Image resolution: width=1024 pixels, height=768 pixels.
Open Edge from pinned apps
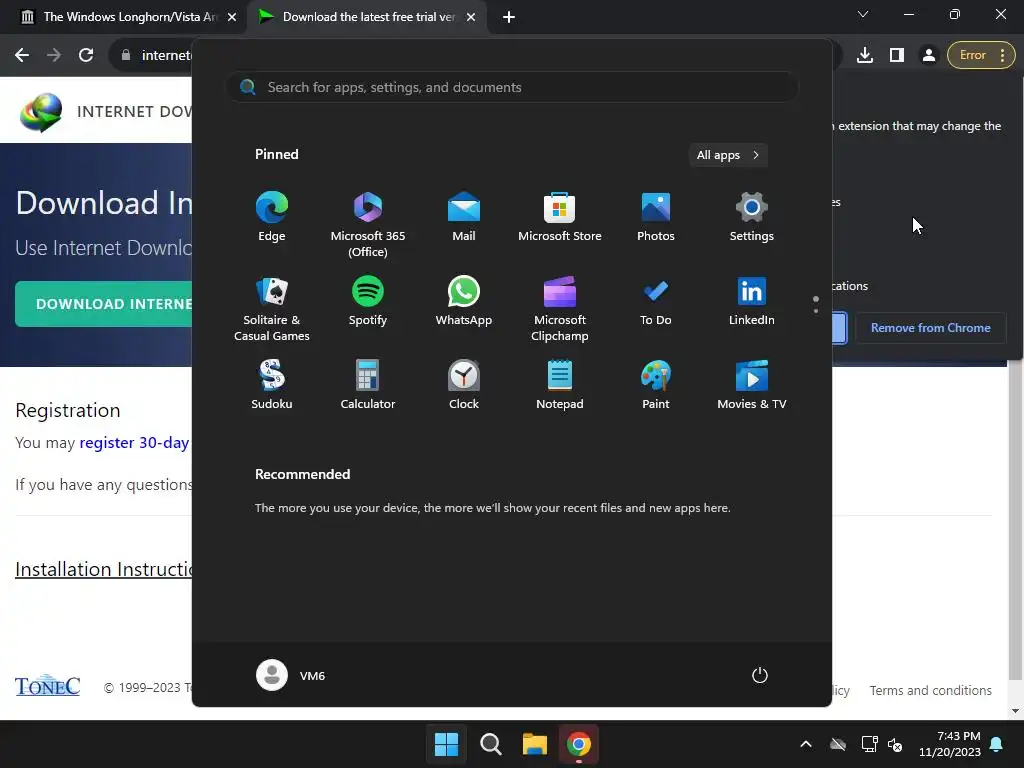(272, 217)
